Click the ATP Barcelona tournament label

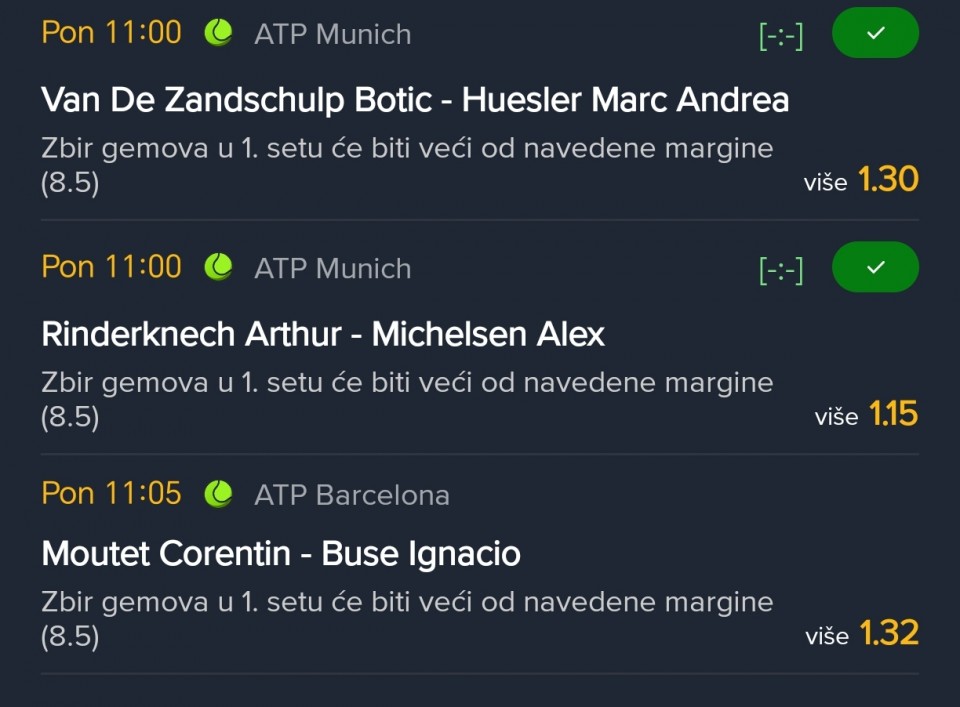351,495
